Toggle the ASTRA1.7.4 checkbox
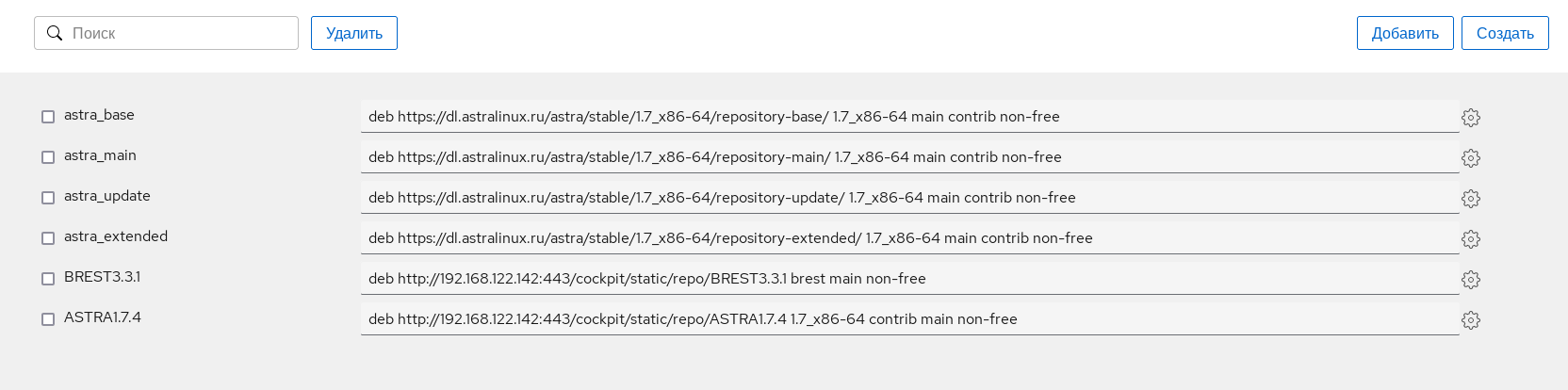The image size is (1568, 390). (x=48, y=319)
